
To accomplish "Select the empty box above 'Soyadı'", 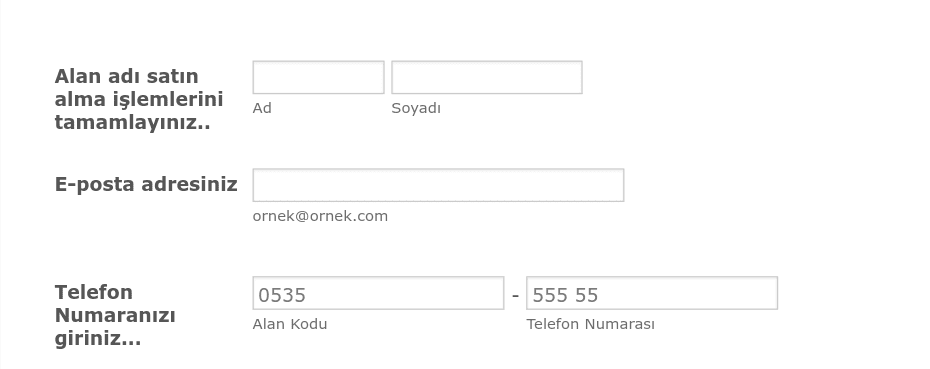I will [x=486, y=77].
